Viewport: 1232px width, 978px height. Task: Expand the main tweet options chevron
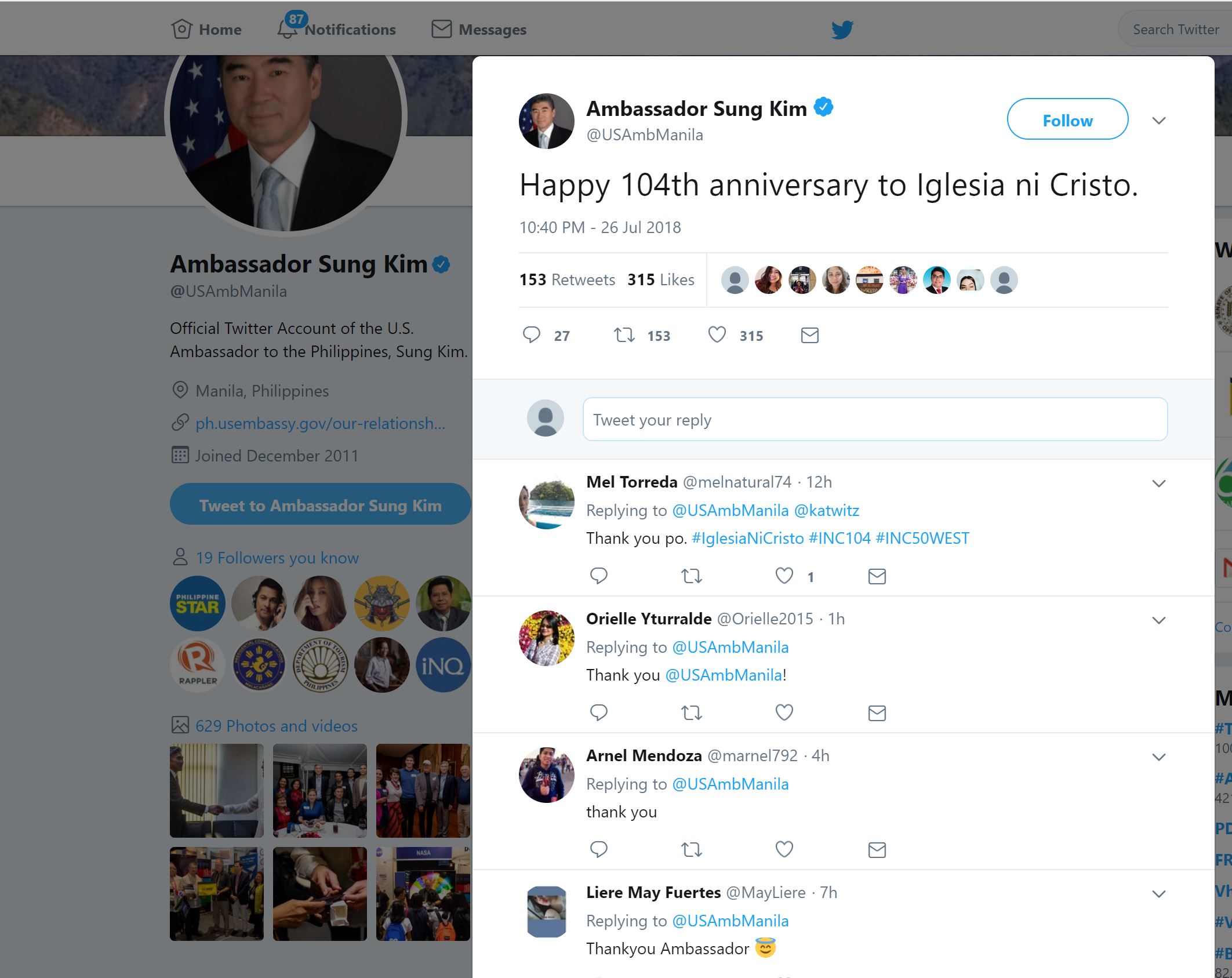[x=1158, y=121]
